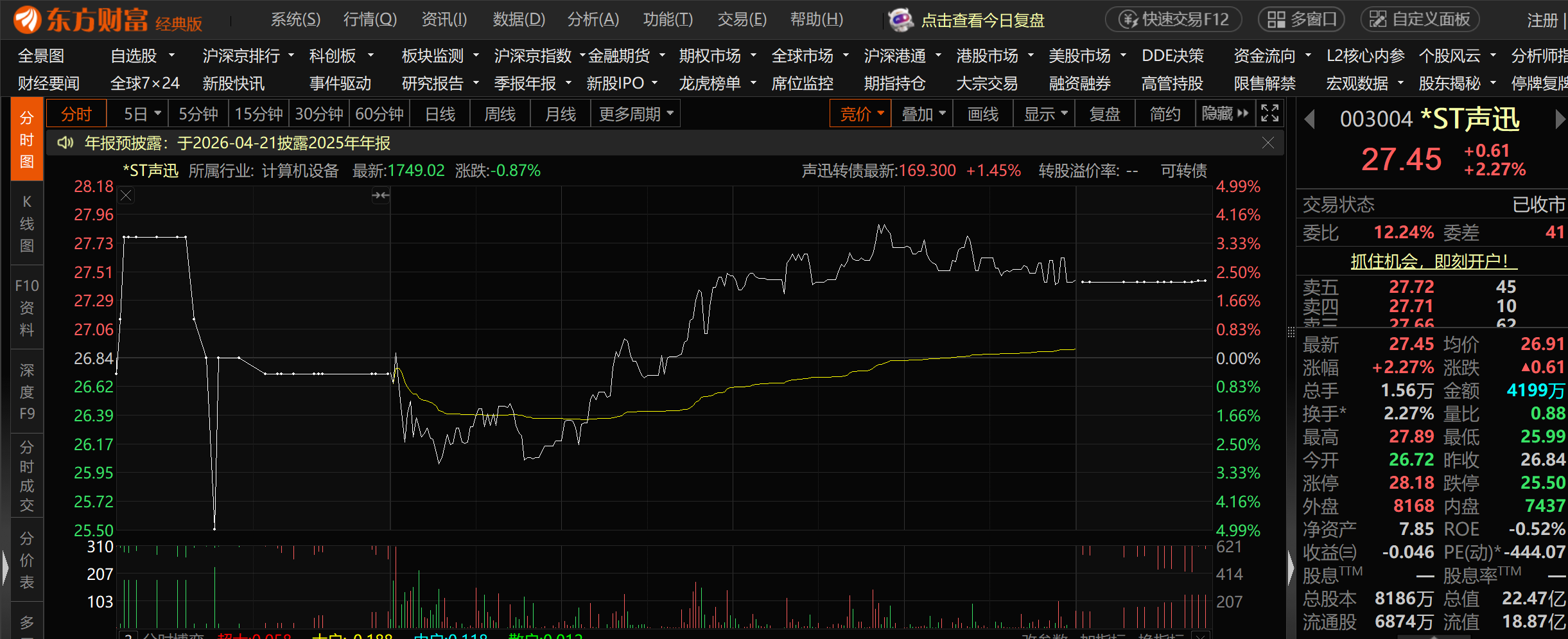Click the speaker icon beside annual report notice
The height and width of the screenshot is (639, 1568).
65,143
